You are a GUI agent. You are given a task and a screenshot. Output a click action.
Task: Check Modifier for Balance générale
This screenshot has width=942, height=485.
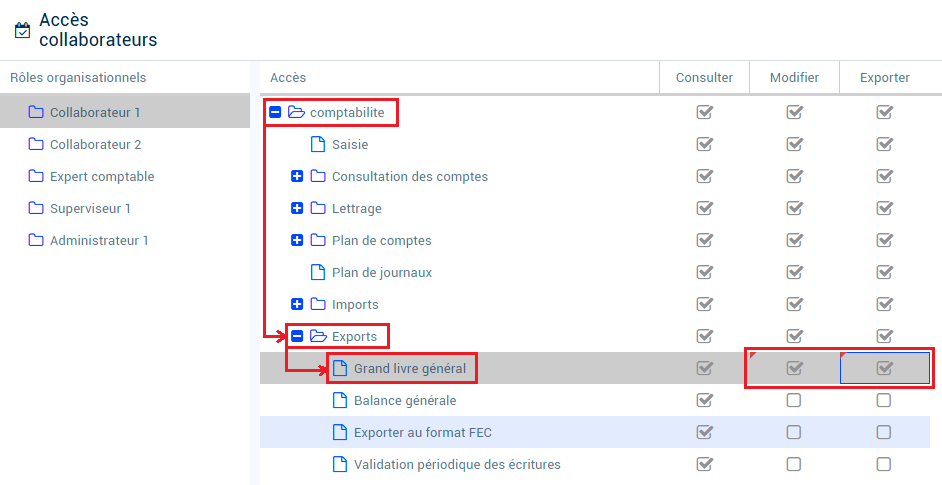(x=794, y=400)
